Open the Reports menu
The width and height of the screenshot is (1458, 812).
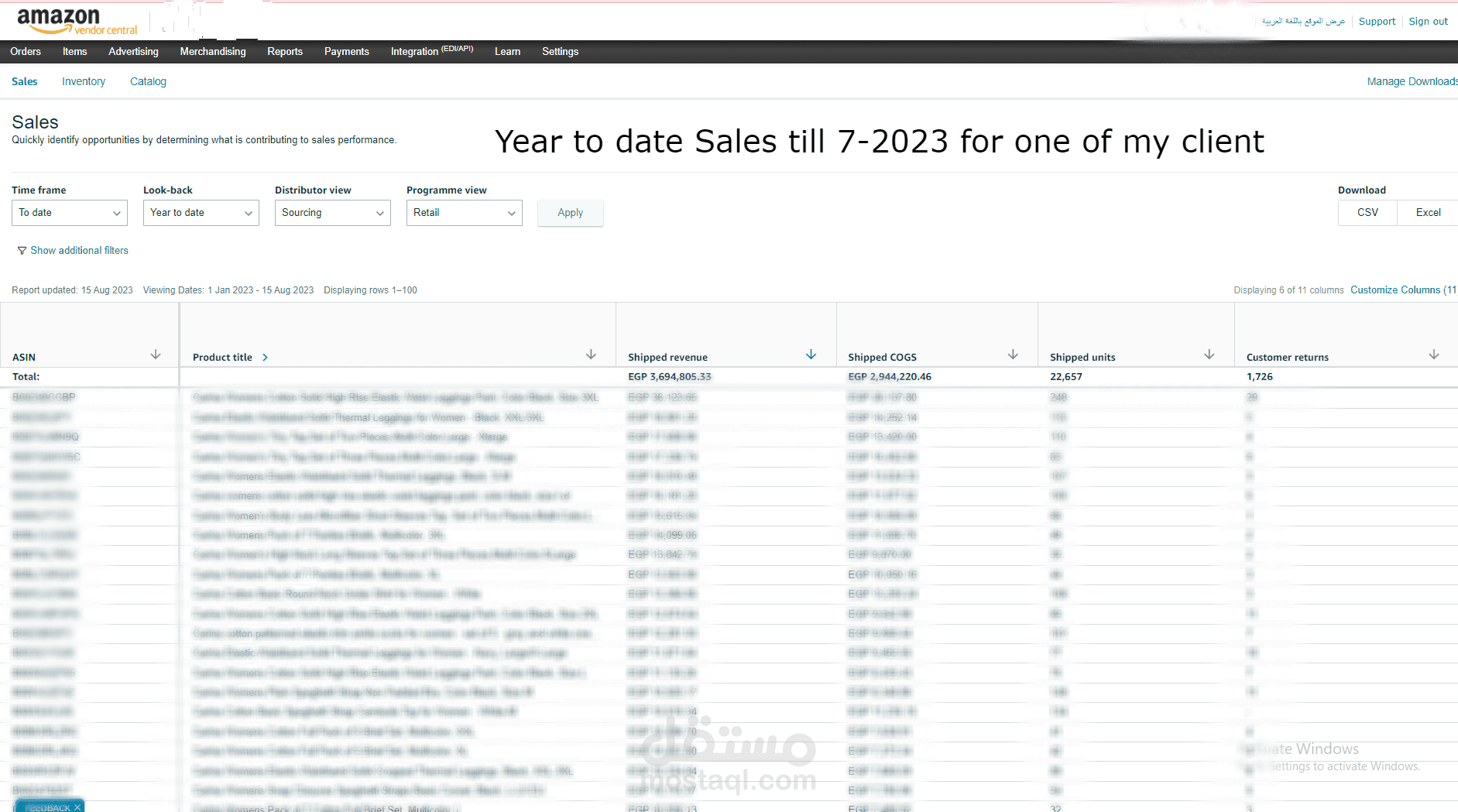pos(285,52)
